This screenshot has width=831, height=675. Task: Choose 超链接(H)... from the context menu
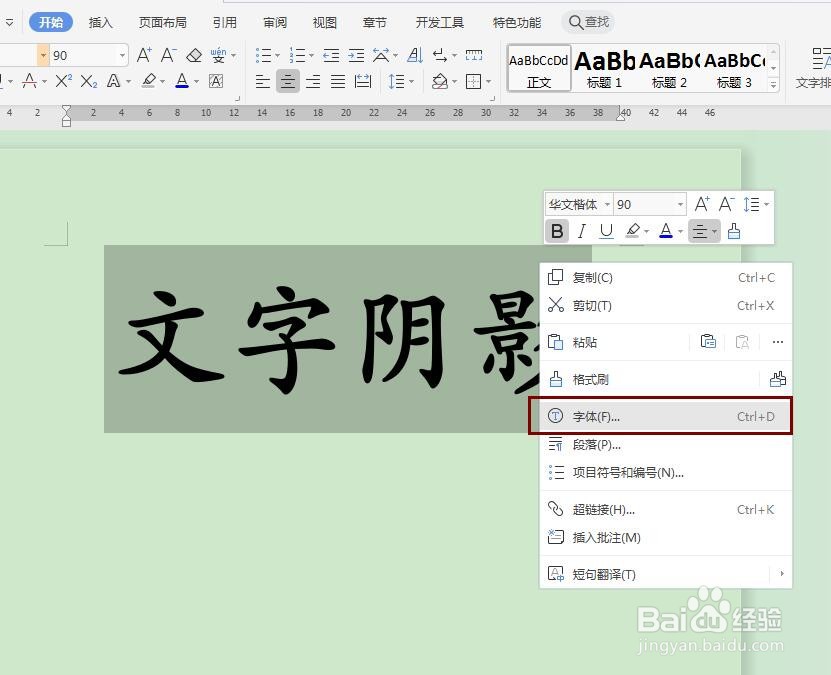[666, 510]
